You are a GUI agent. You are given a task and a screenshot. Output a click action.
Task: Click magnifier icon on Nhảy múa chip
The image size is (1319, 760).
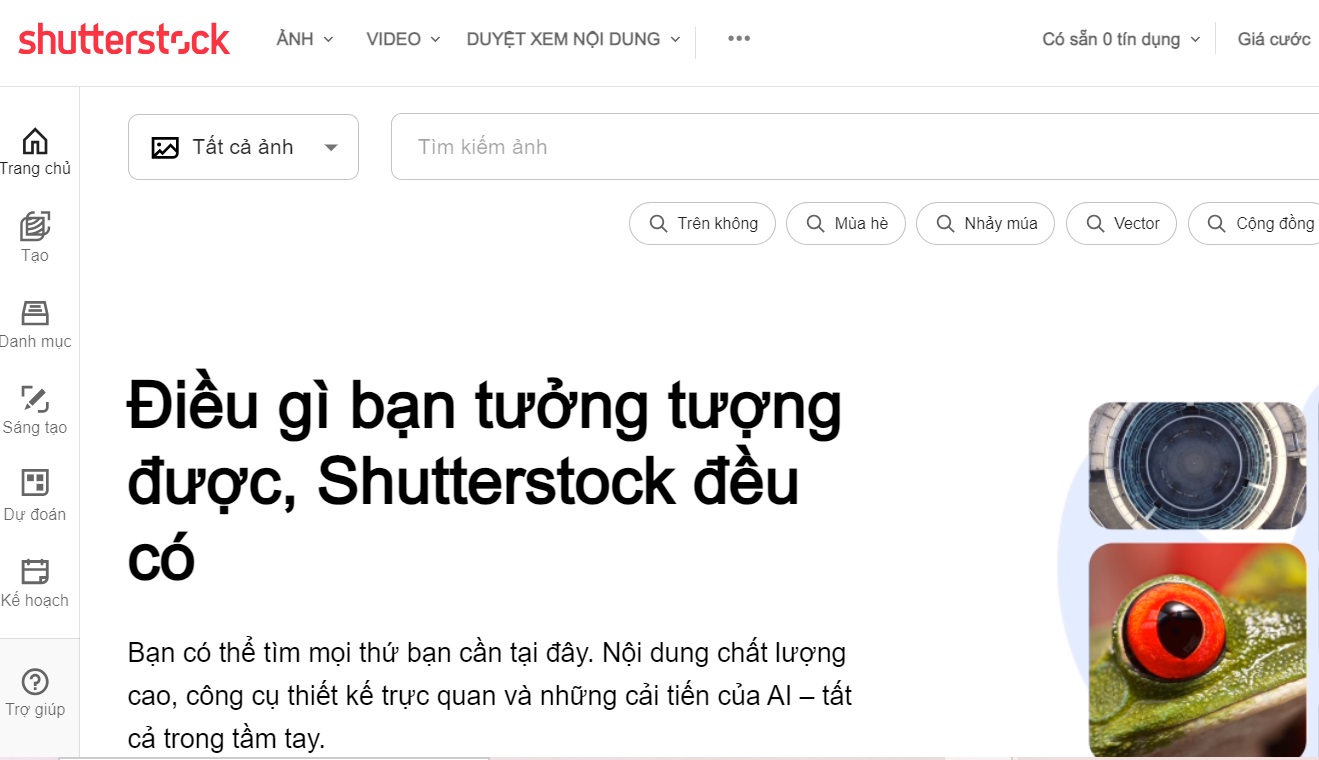(945, 224)
